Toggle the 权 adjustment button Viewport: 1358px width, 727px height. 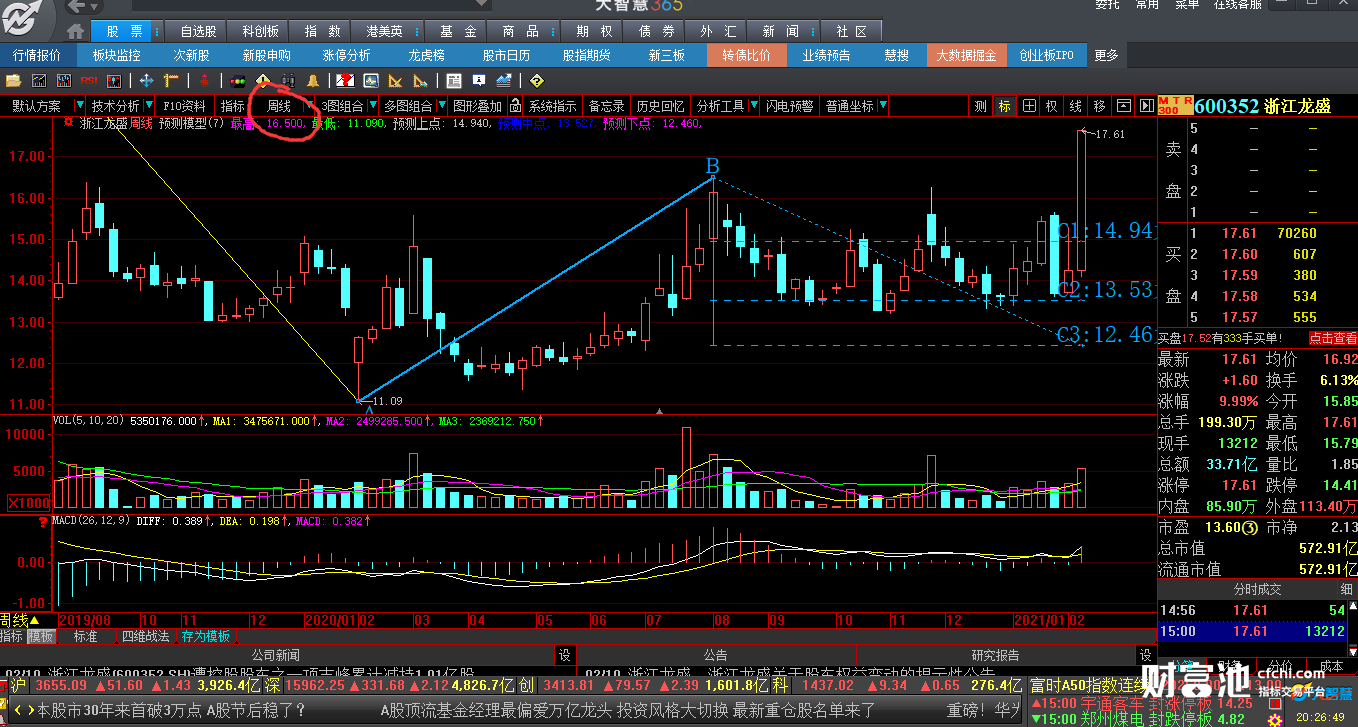click(x=1052, y=106)
